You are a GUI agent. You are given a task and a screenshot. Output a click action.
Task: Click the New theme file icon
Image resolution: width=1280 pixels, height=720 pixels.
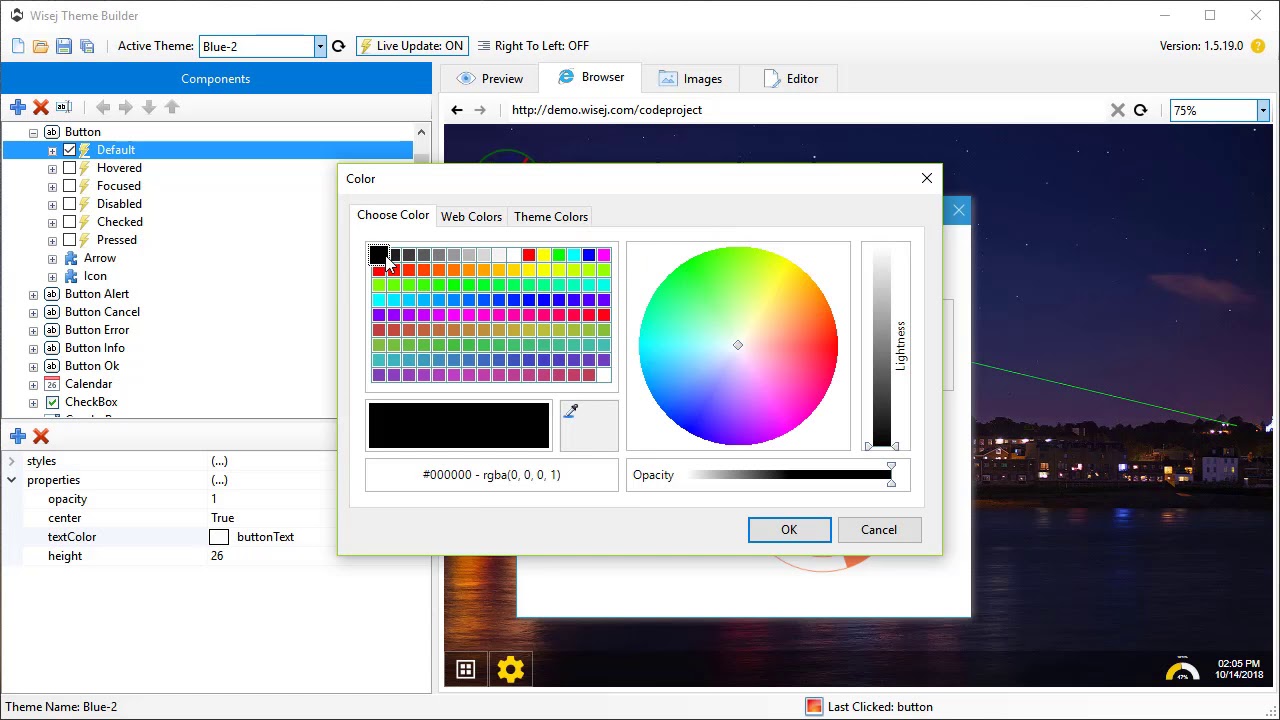18,46
